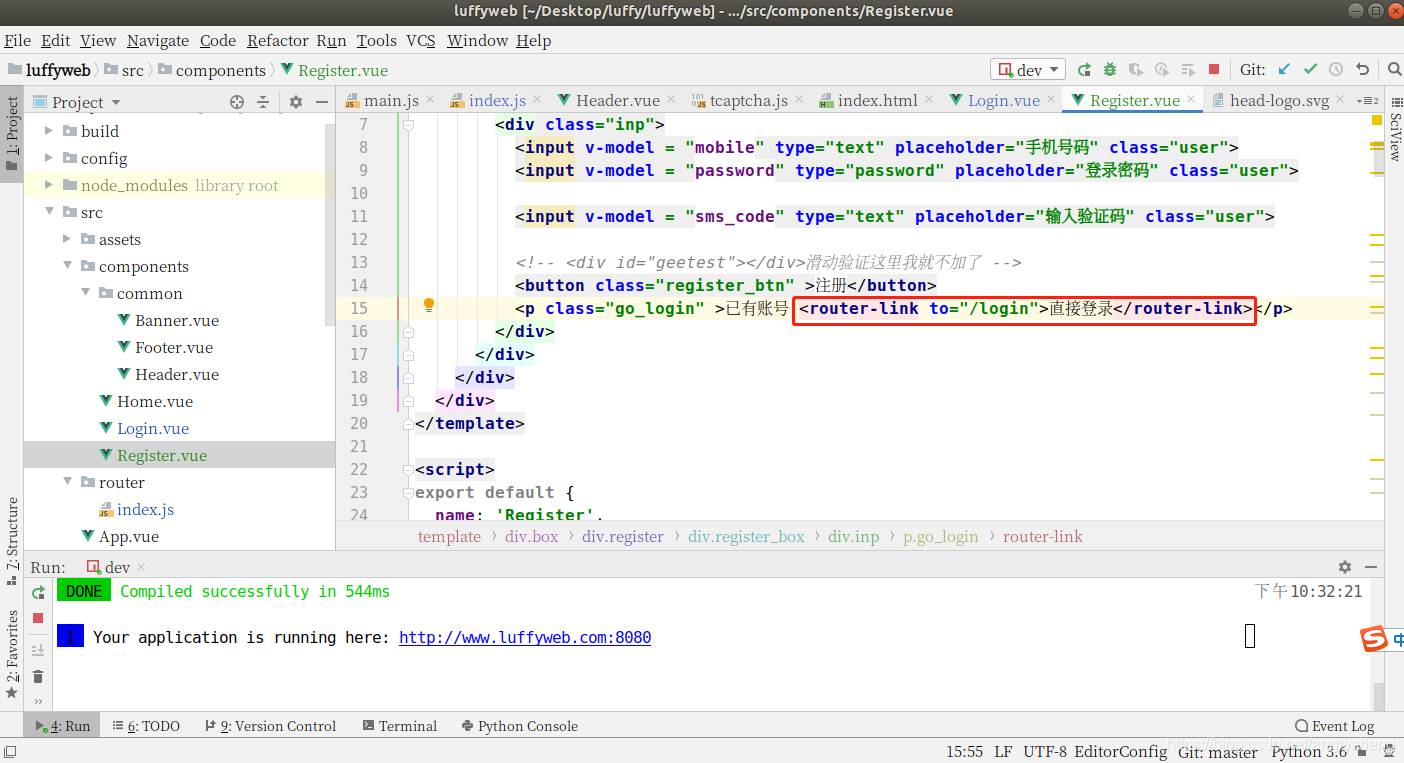Select p.go_login in the editor breadcrumb

(x=941, y=536)
